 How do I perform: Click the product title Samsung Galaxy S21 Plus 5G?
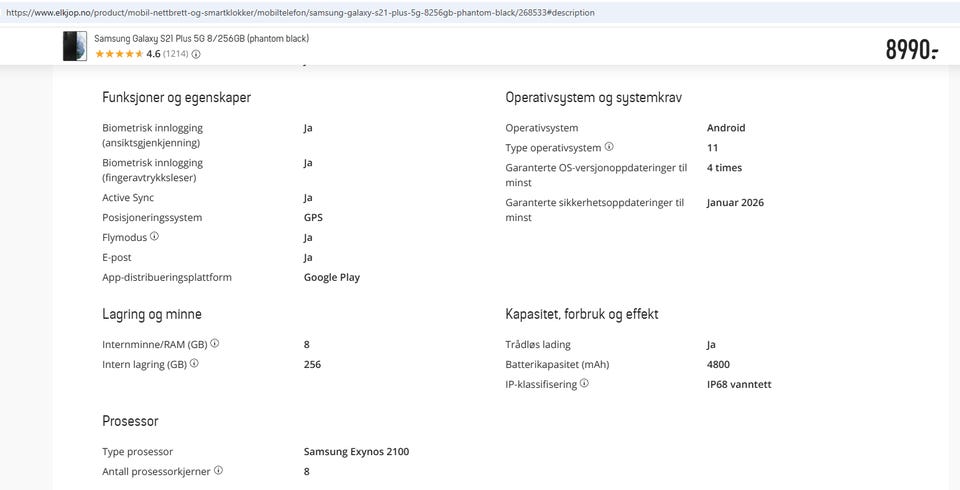coord(201,39)
